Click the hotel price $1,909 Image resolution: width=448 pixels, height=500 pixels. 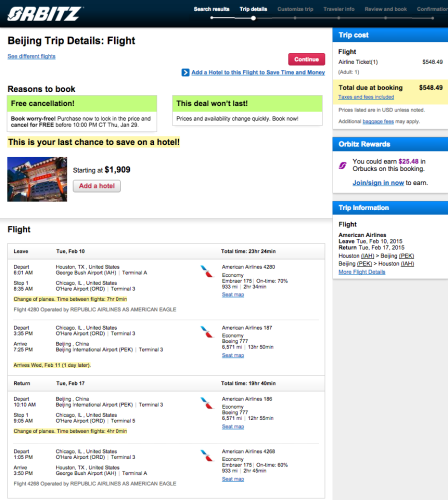[x=117, y=170]
